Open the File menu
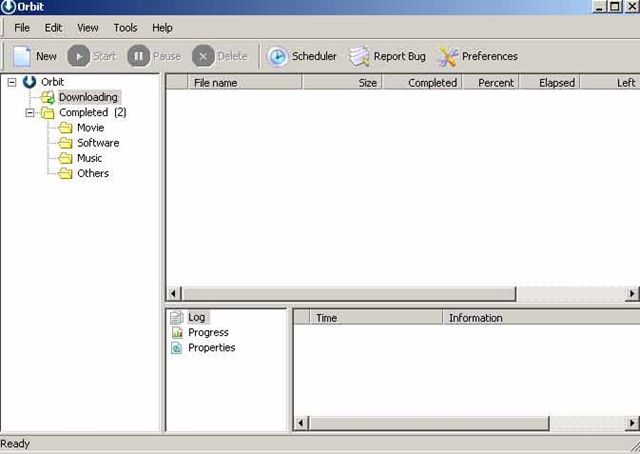This screenshot has height=454, width=640. (22, 28)
